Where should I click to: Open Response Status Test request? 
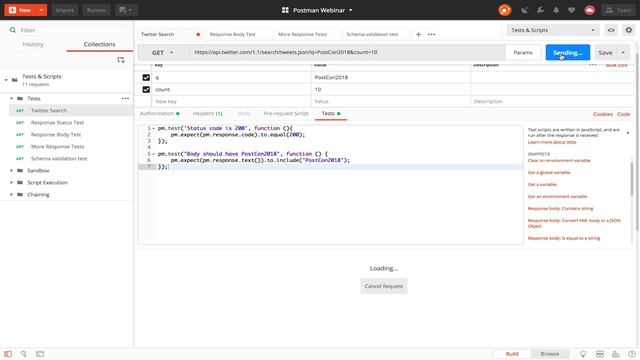tap(58, 122)
